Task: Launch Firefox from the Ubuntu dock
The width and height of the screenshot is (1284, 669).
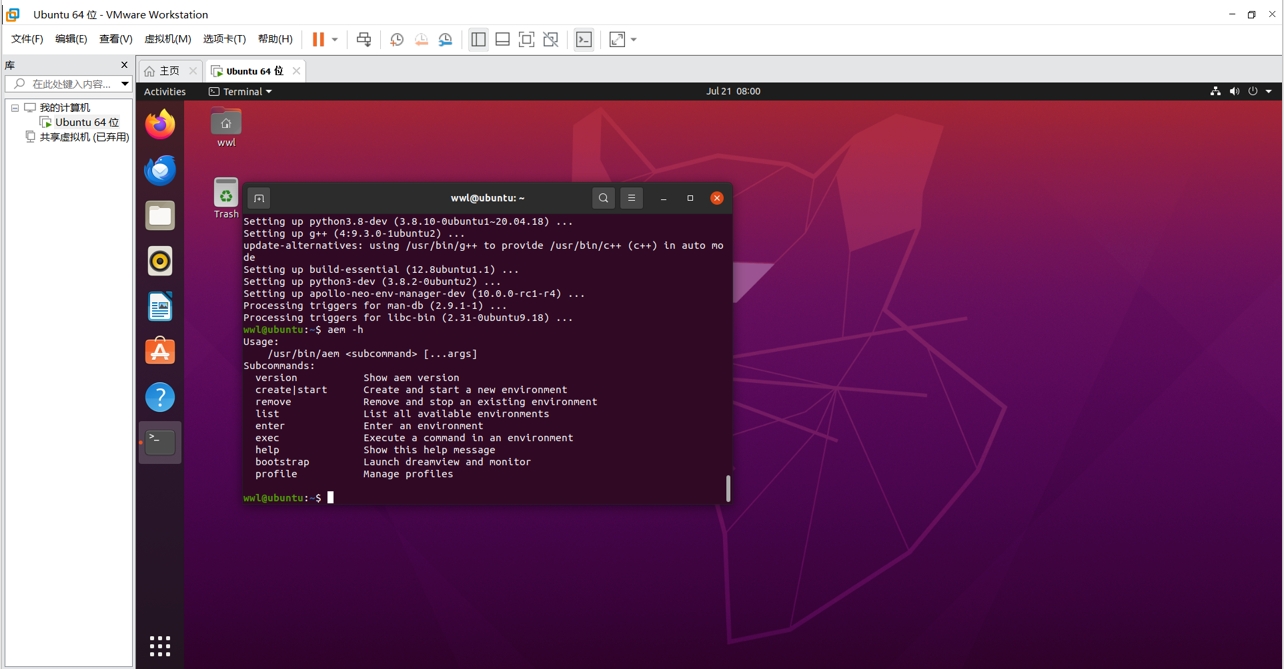Action: pyautogui.click(x=159, y=124)
